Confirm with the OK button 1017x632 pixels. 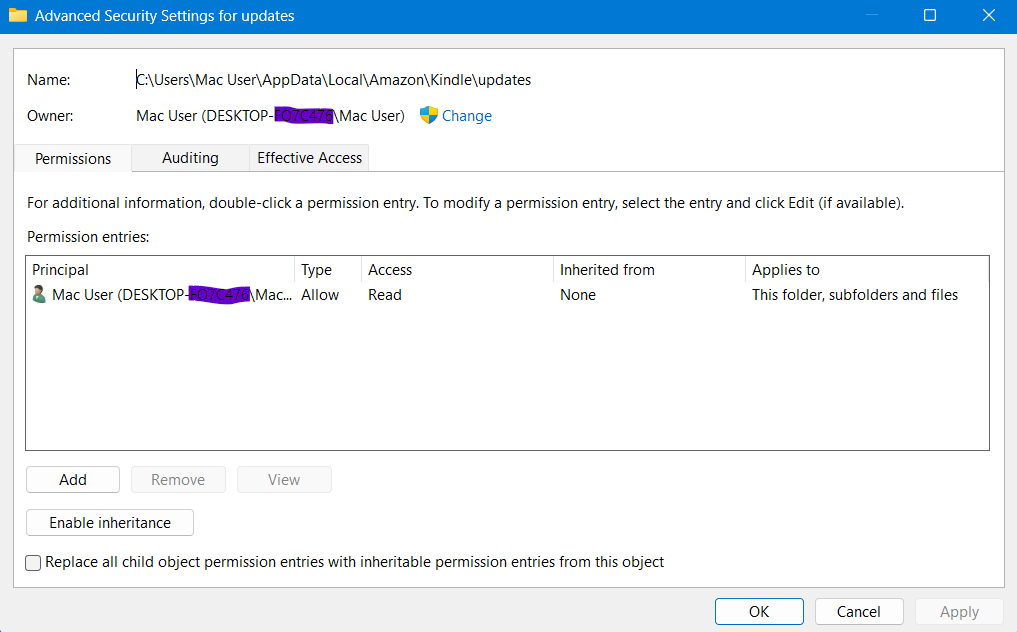point(759,612)
